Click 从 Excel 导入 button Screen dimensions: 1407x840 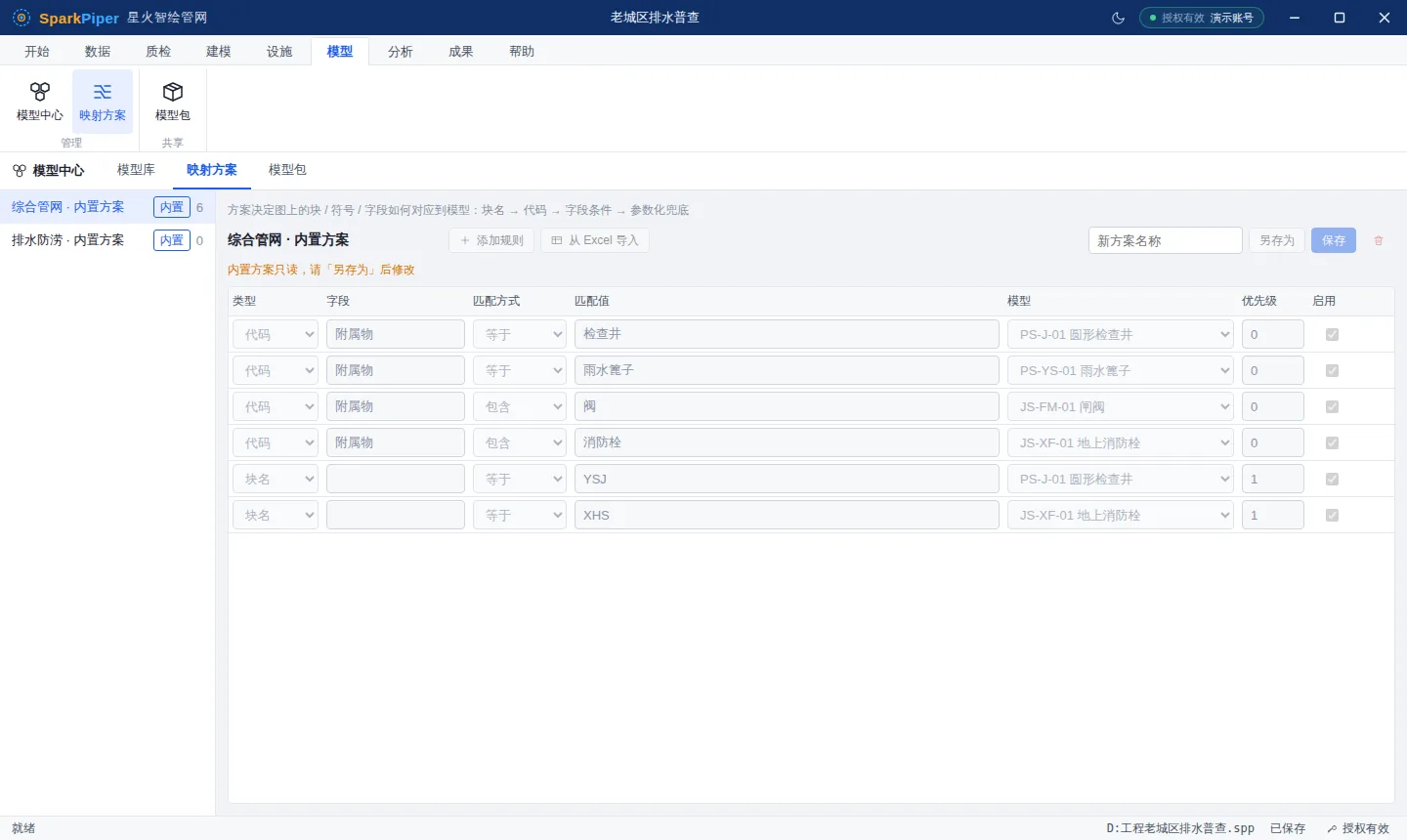point(595,240)
